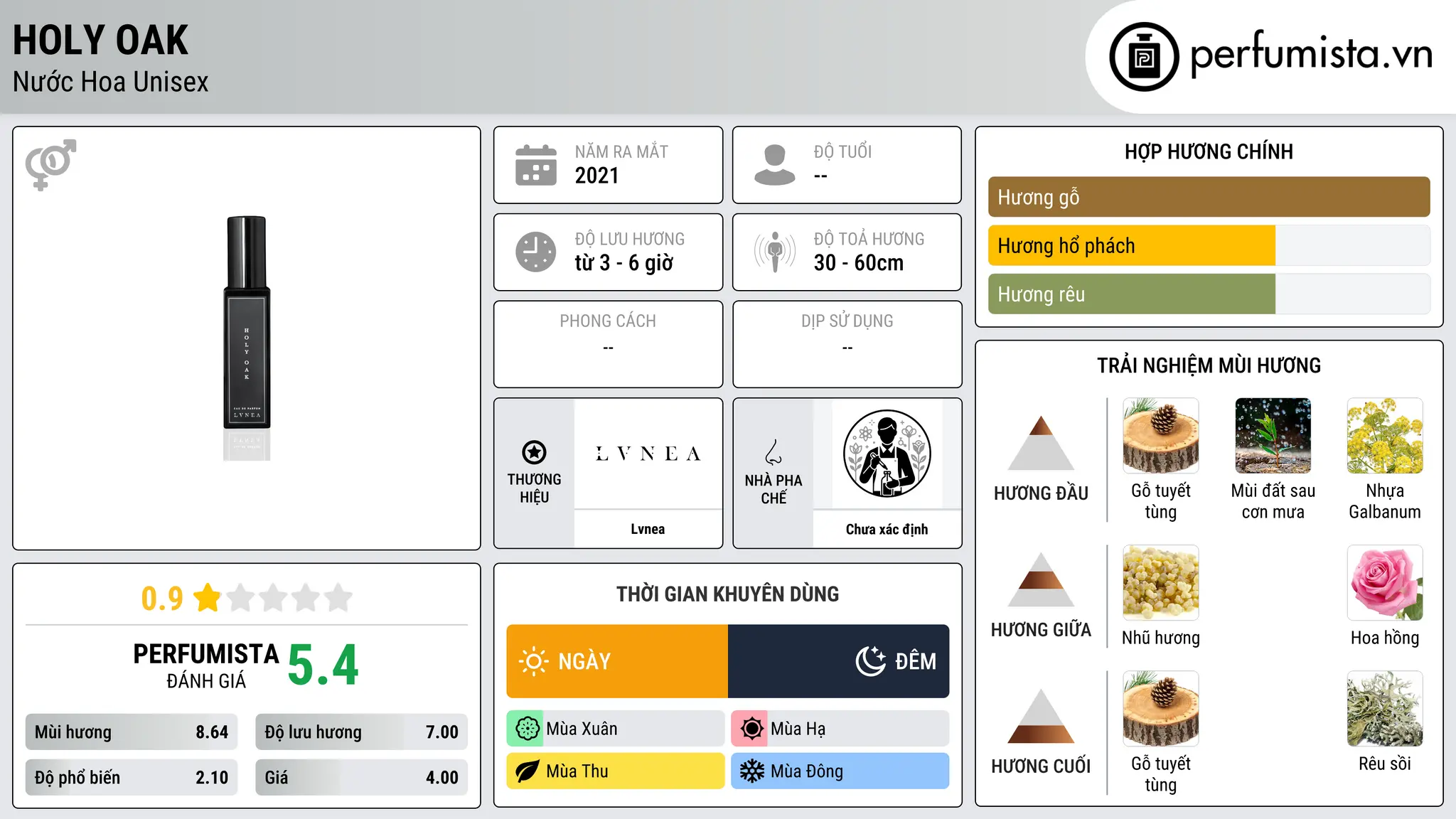The width and height of the screenshot is (1456, 819).
Task: Click the "từ 3 - 6 giờ" longevity value
Action: (624, 263)
